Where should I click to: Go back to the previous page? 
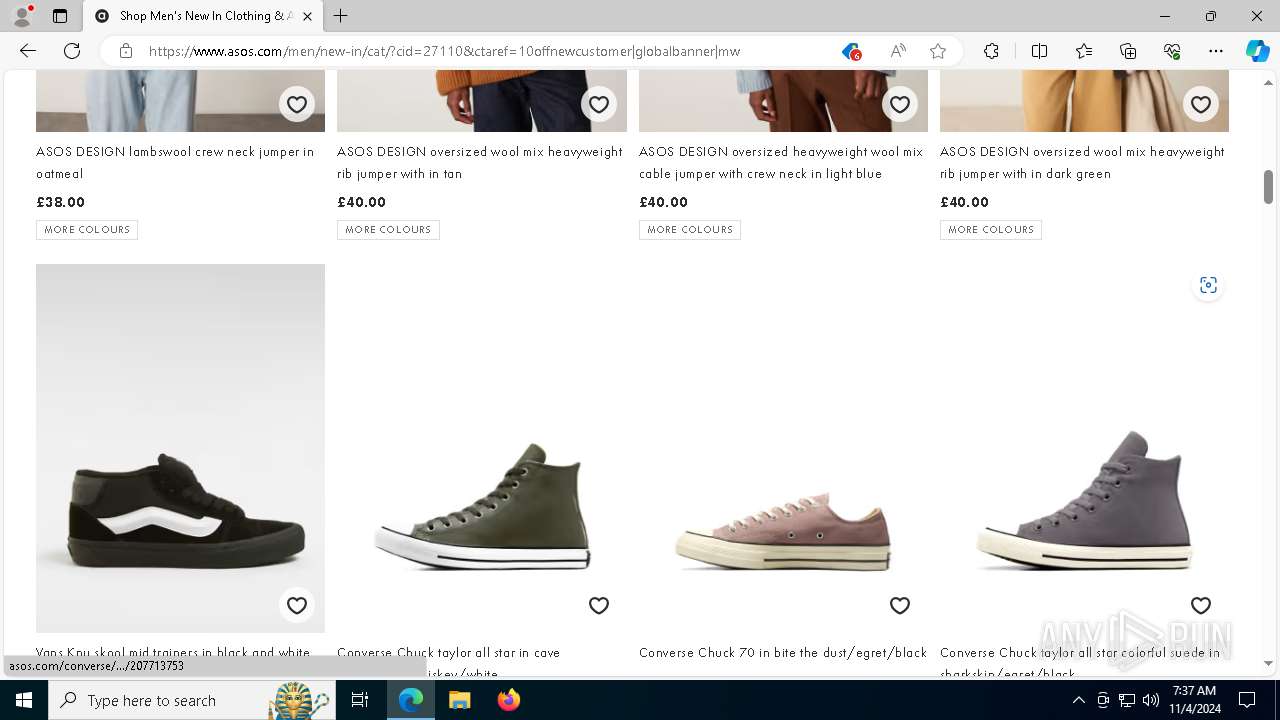point(28,51)
